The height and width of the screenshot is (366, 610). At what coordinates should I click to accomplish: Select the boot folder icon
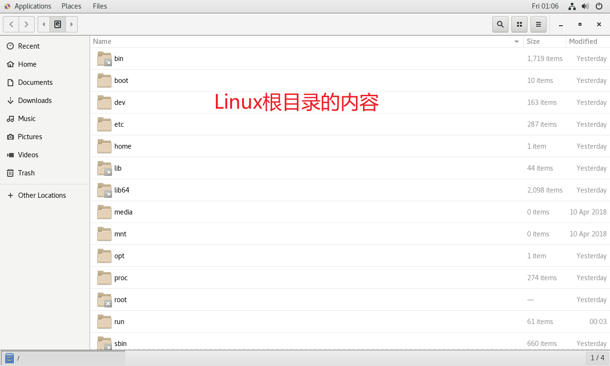pyautogui.click(x=104, y=81)
